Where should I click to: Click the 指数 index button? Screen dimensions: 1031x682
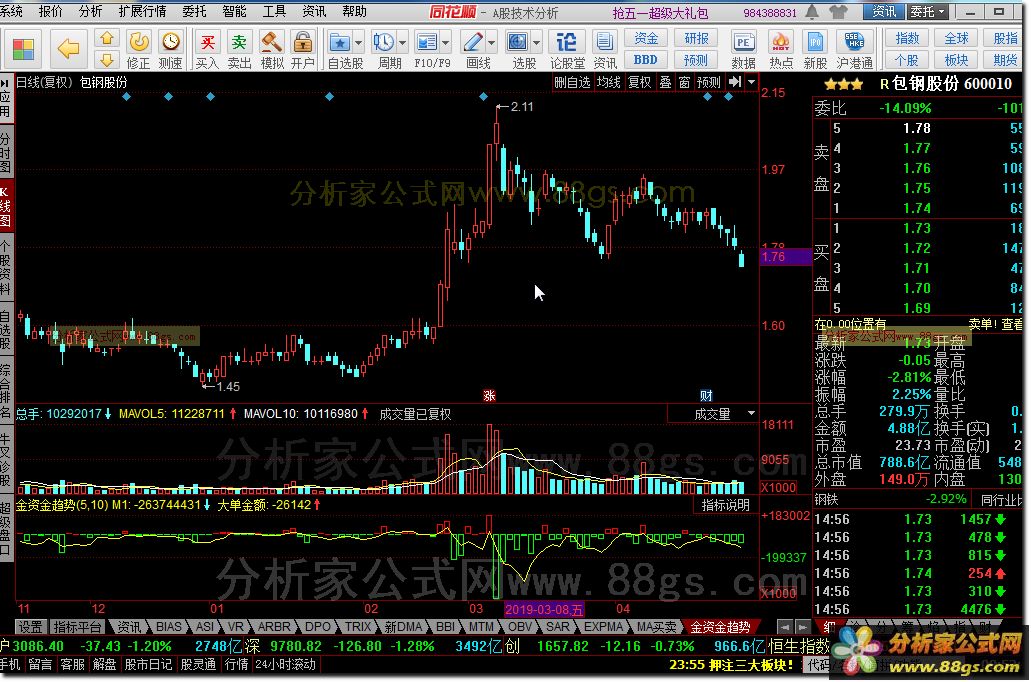(907, 39)
